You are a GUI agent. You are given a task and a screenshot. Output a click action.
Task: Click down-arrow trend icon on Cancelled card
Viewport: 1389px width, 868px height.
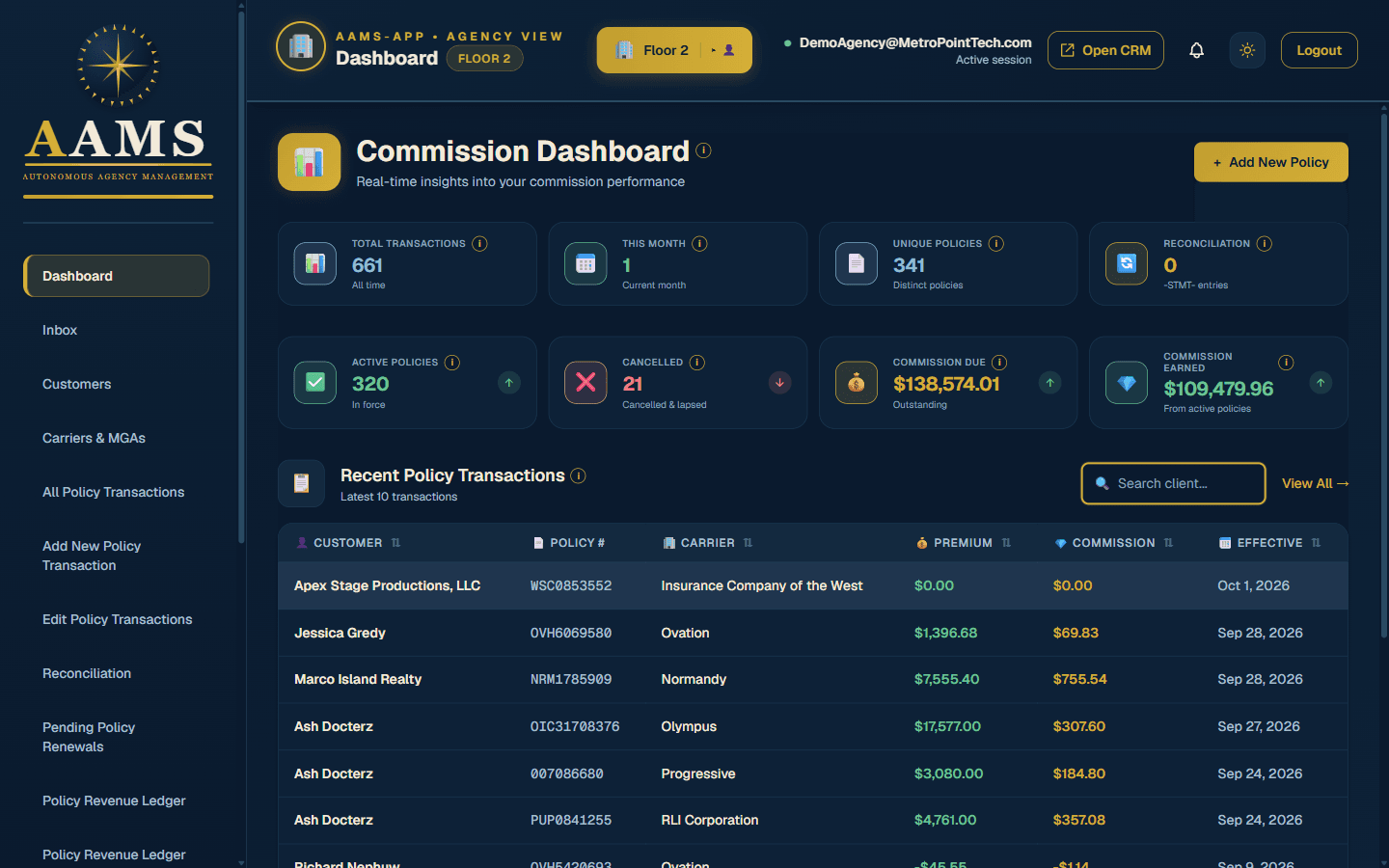pos(779,383)
